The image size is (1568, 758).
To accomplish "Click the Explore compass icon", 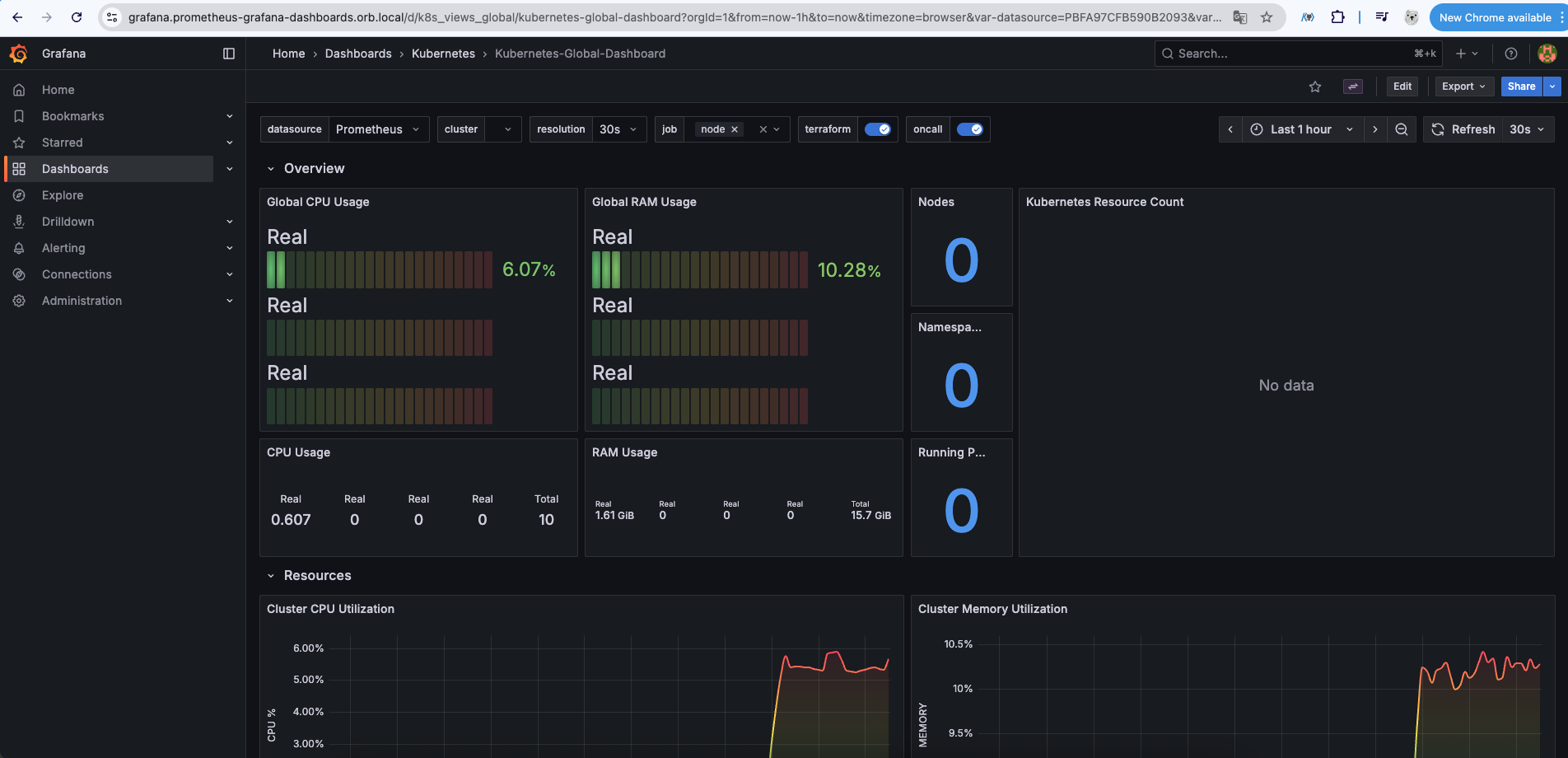I will pyautogui.click(x=19, y=195).
